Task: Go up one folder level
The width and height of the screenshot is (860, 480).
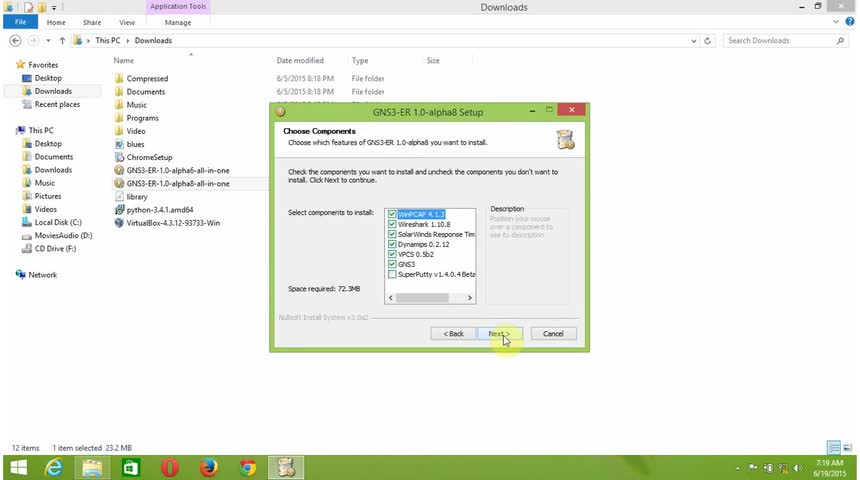Action: coord(62,41)
